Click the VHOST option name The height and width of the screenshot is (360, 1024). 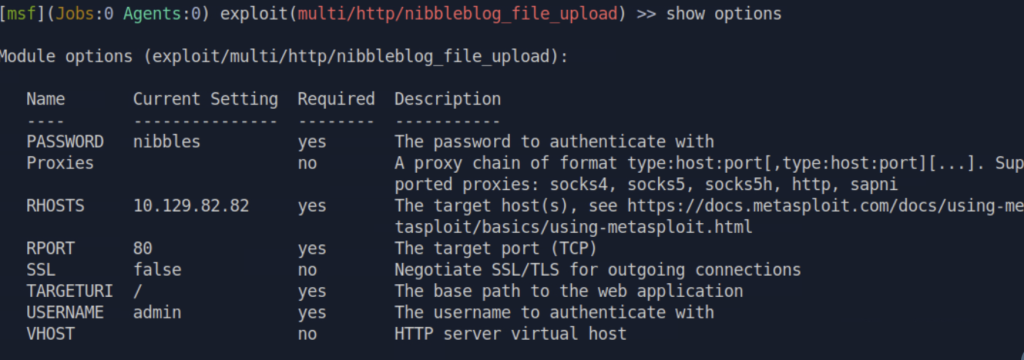tap(50, 334)
